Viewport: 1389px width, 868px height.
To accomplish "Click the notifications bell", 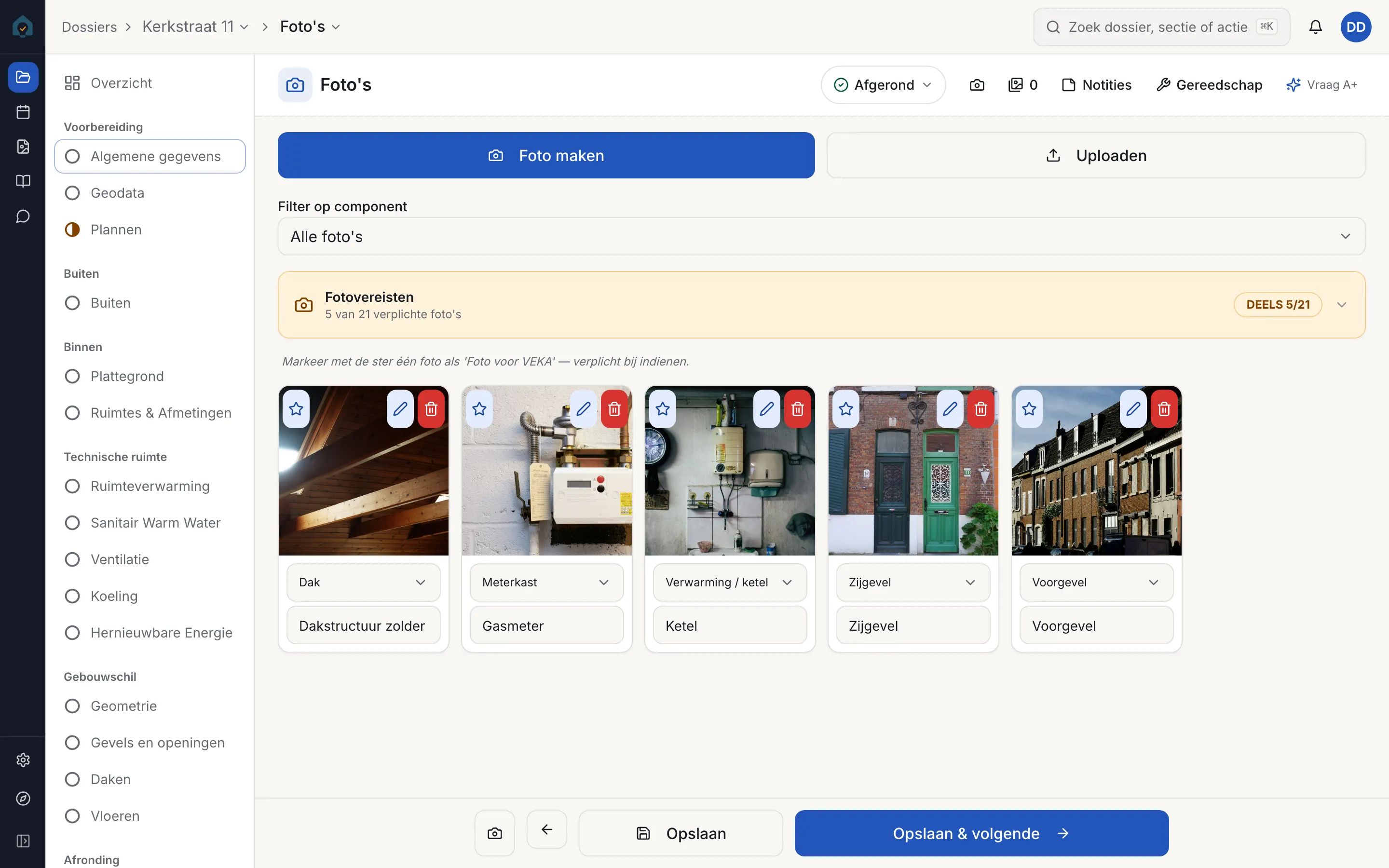I will pos(1316,27).
